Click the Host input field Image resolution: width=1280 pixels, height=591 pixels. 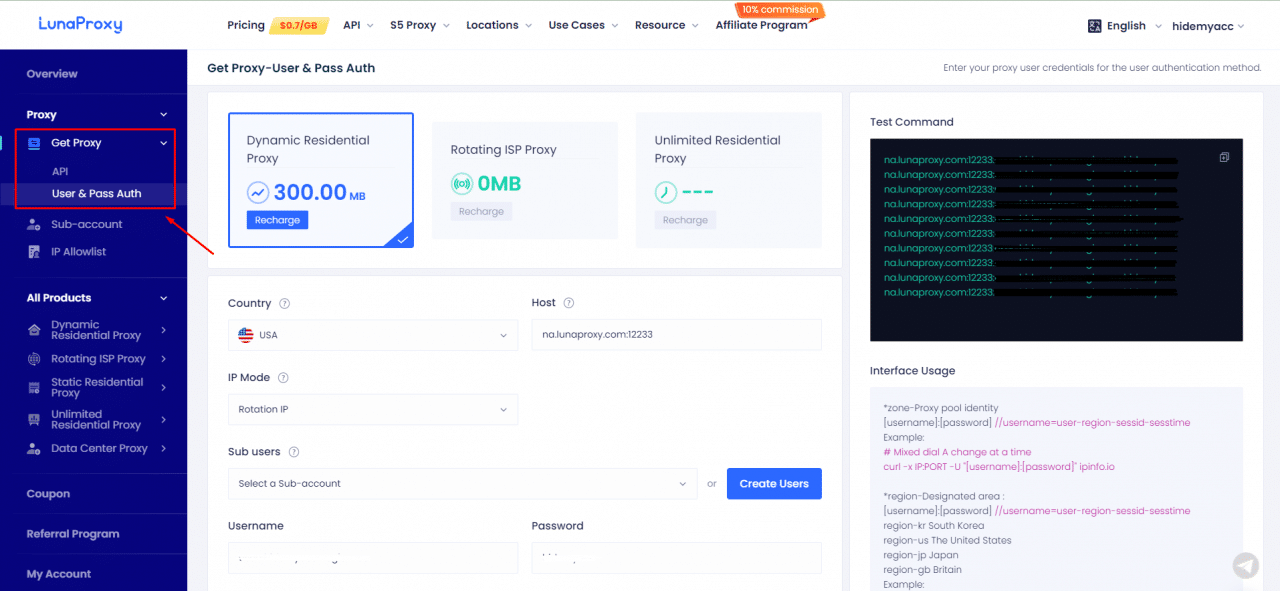pos(676,335)
